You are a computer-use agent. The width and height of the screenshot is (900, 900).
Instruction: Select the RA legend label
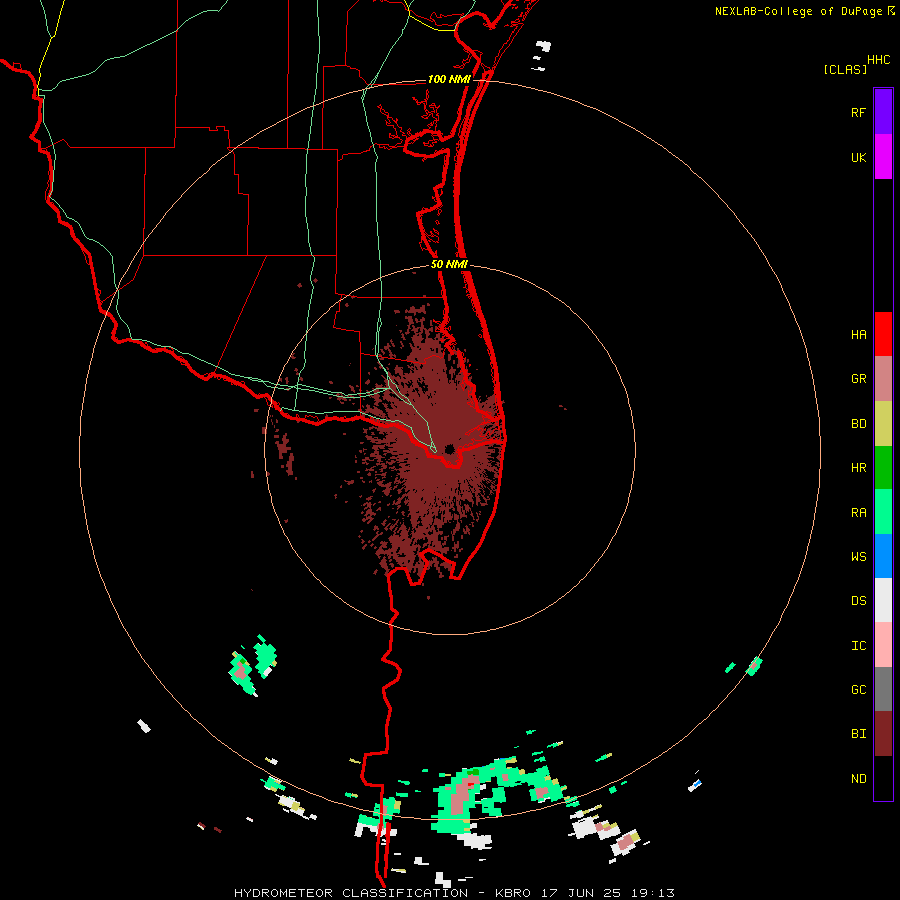pos(858,513)
